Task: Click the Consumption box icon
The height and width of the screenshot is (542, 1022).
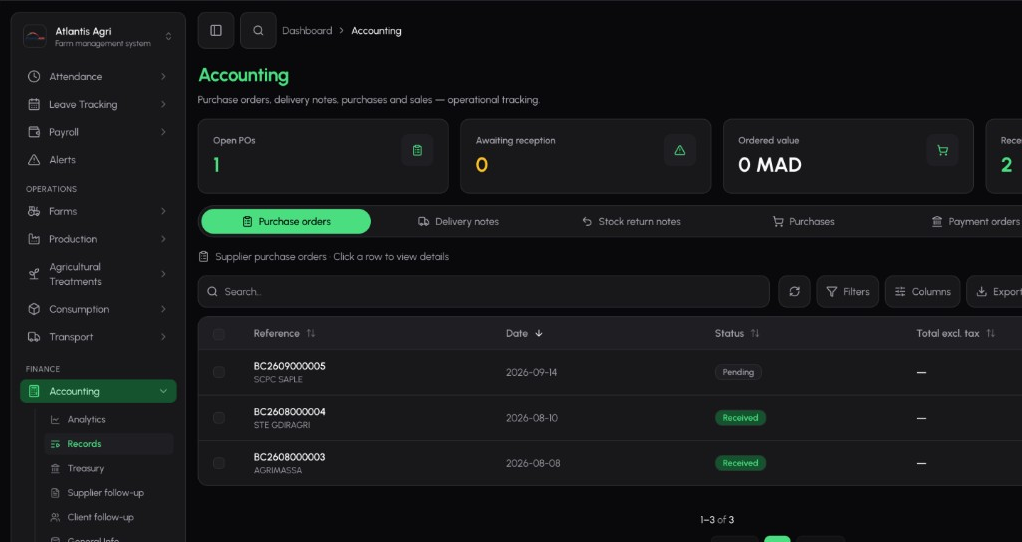Action: click(34, 309)
